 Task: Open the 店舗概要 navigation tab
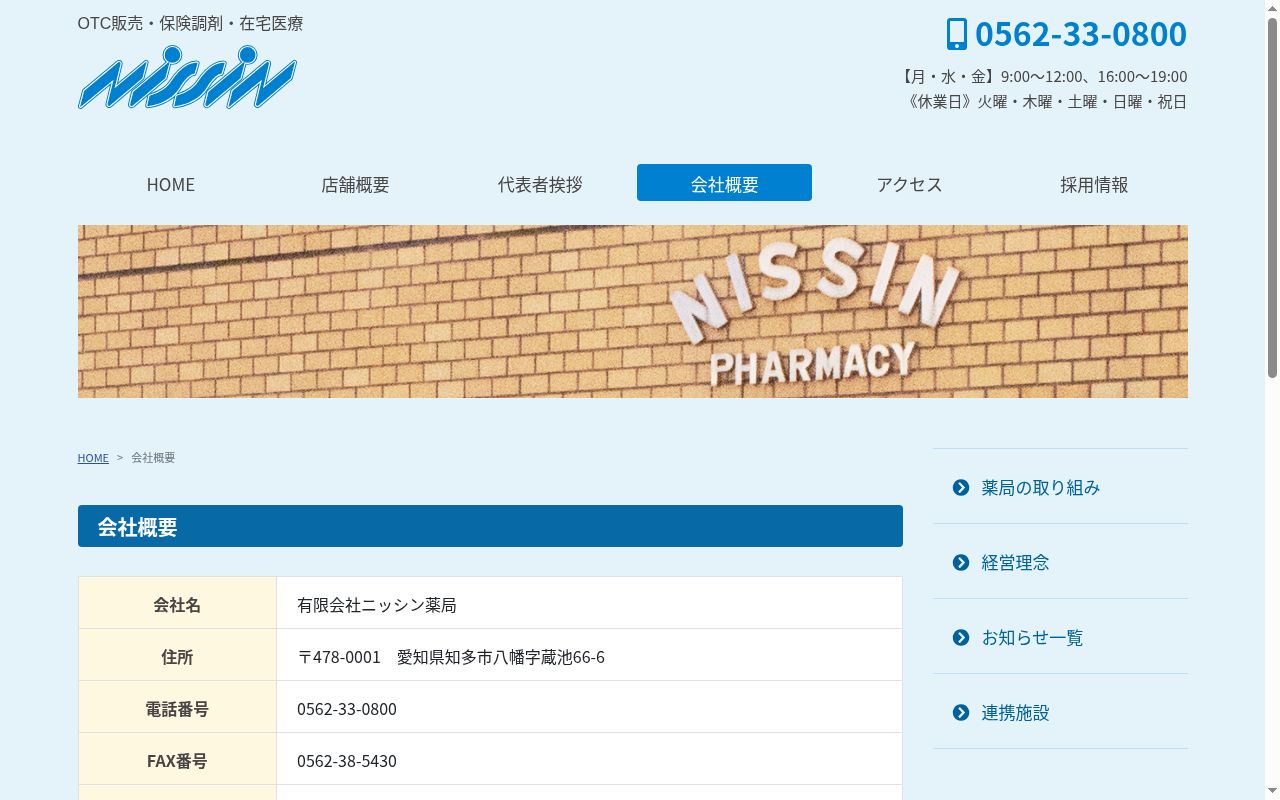coord(355,183)
